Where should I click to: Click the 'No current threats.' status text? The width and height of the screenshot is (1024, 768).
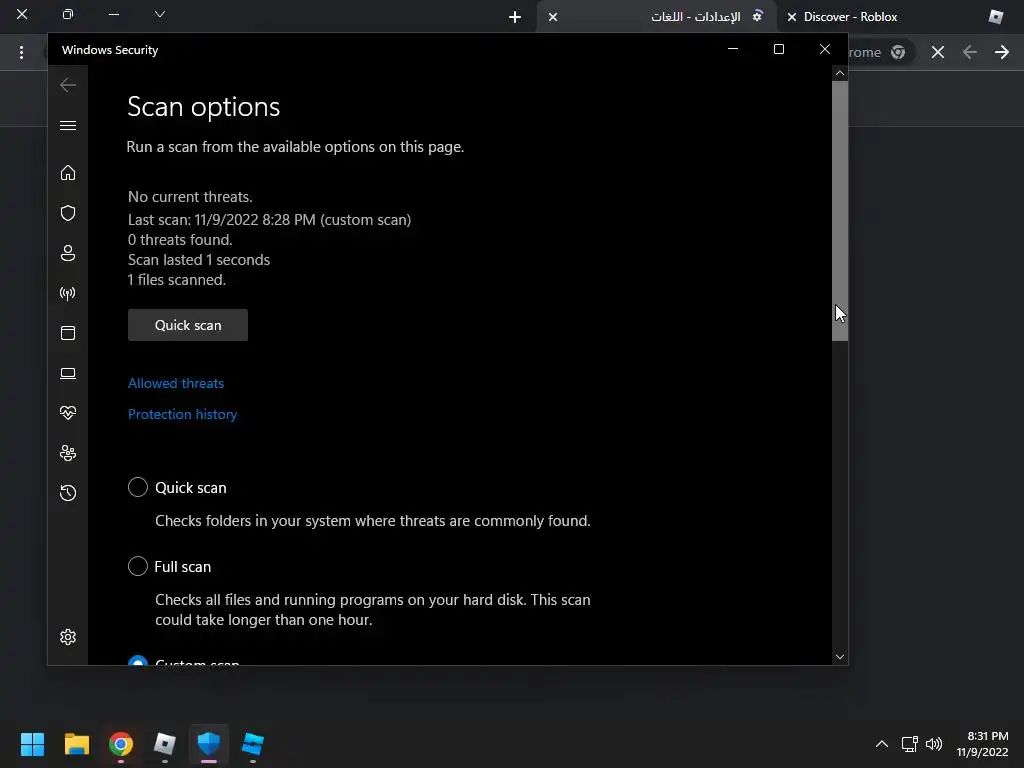click(x=190, y=197)
